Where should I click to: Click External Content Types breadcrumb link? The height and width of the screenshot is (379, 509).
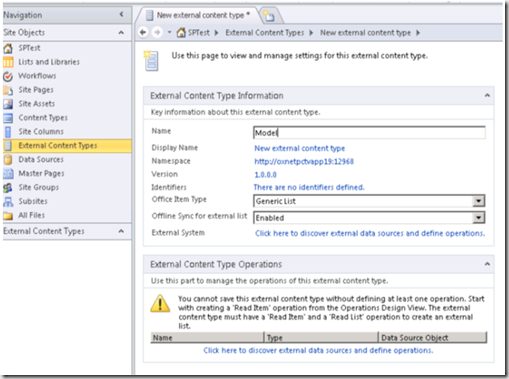click(265, 33)
